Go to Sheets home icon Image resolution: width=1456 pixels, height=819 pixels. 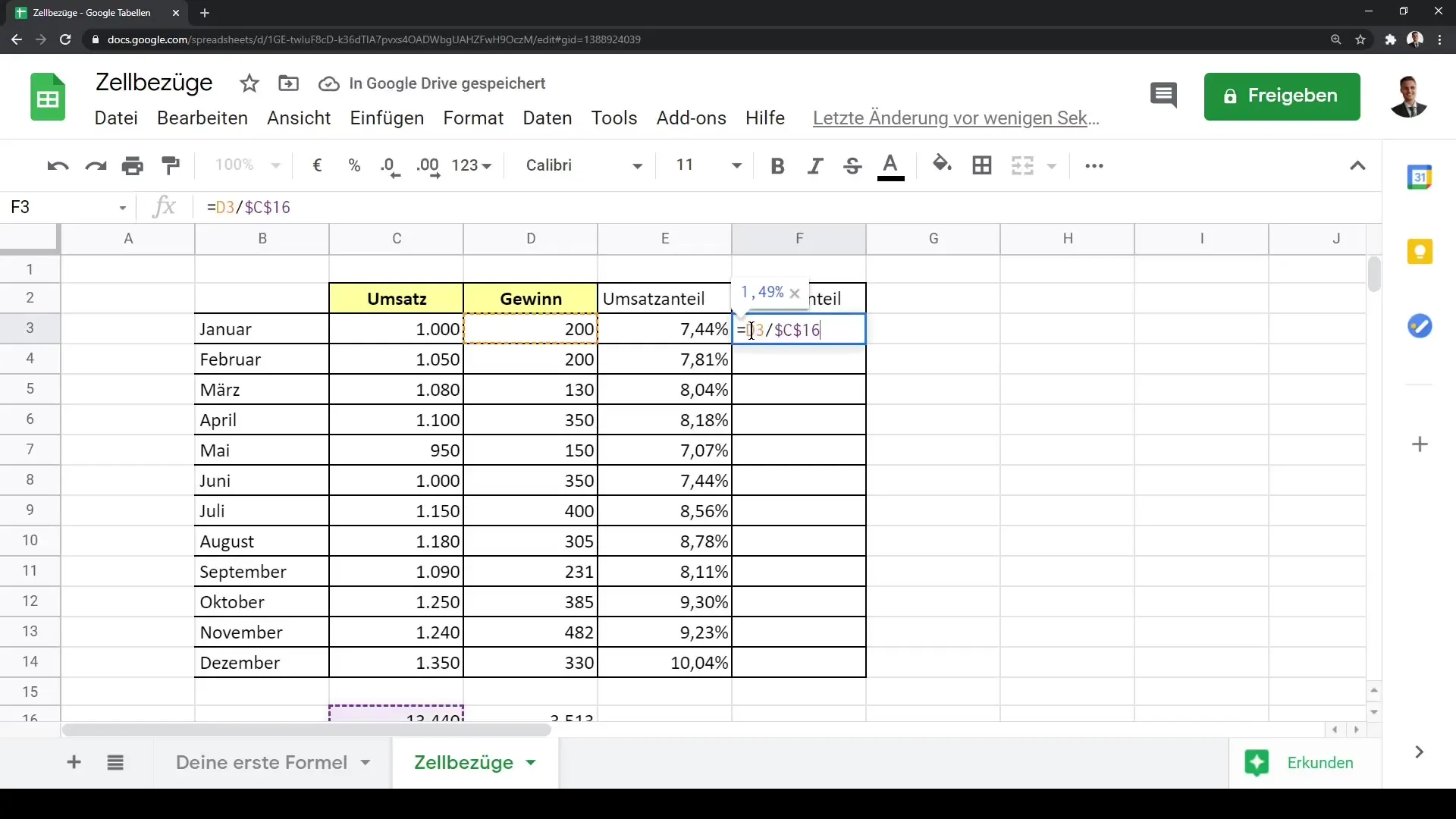click(48, 97)
